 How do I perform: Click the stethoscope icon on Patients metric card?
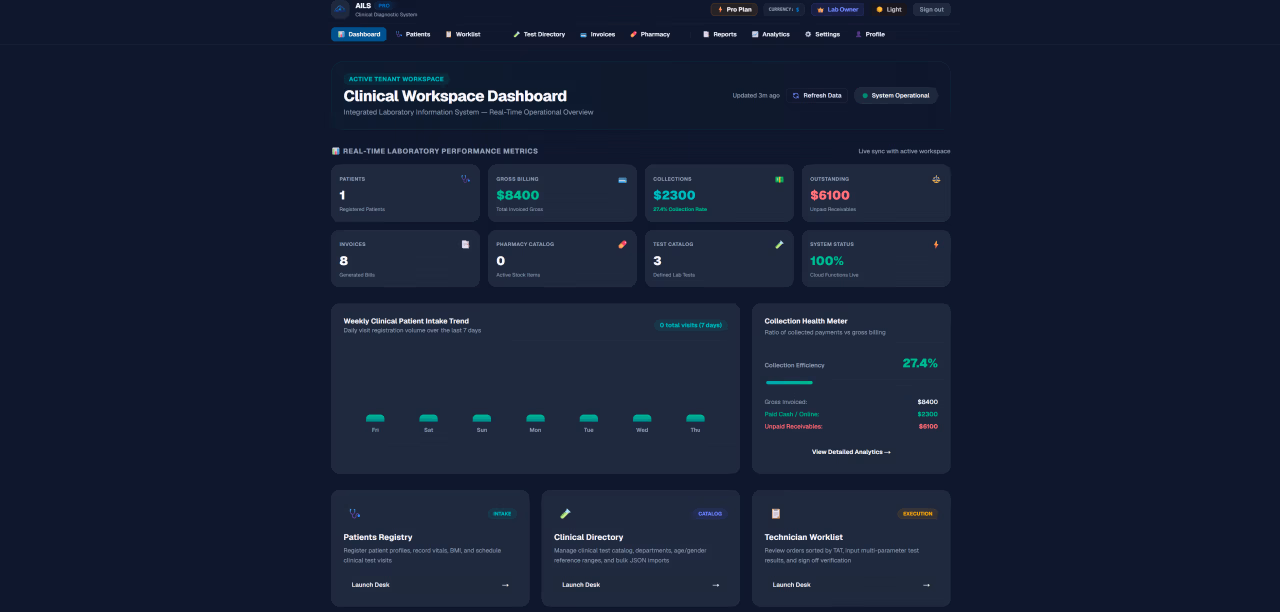tap(465, 179)
